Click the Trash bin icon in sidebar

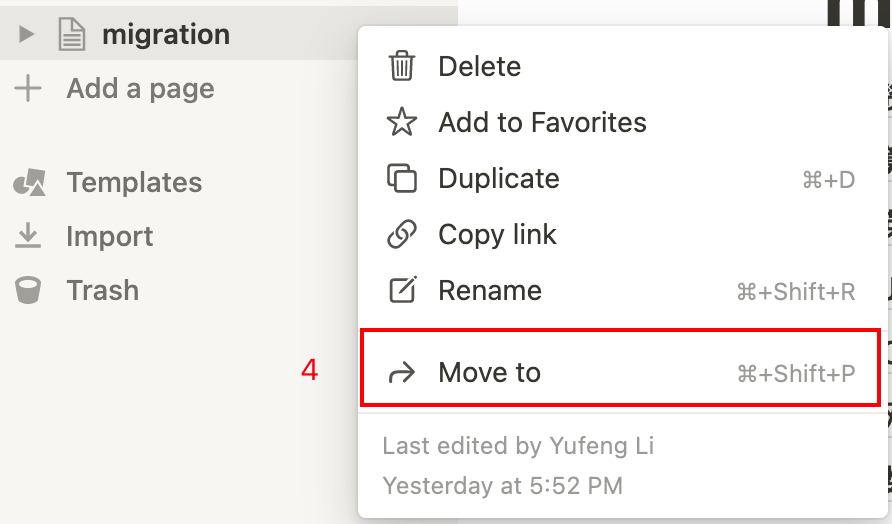tap(28, 291)
